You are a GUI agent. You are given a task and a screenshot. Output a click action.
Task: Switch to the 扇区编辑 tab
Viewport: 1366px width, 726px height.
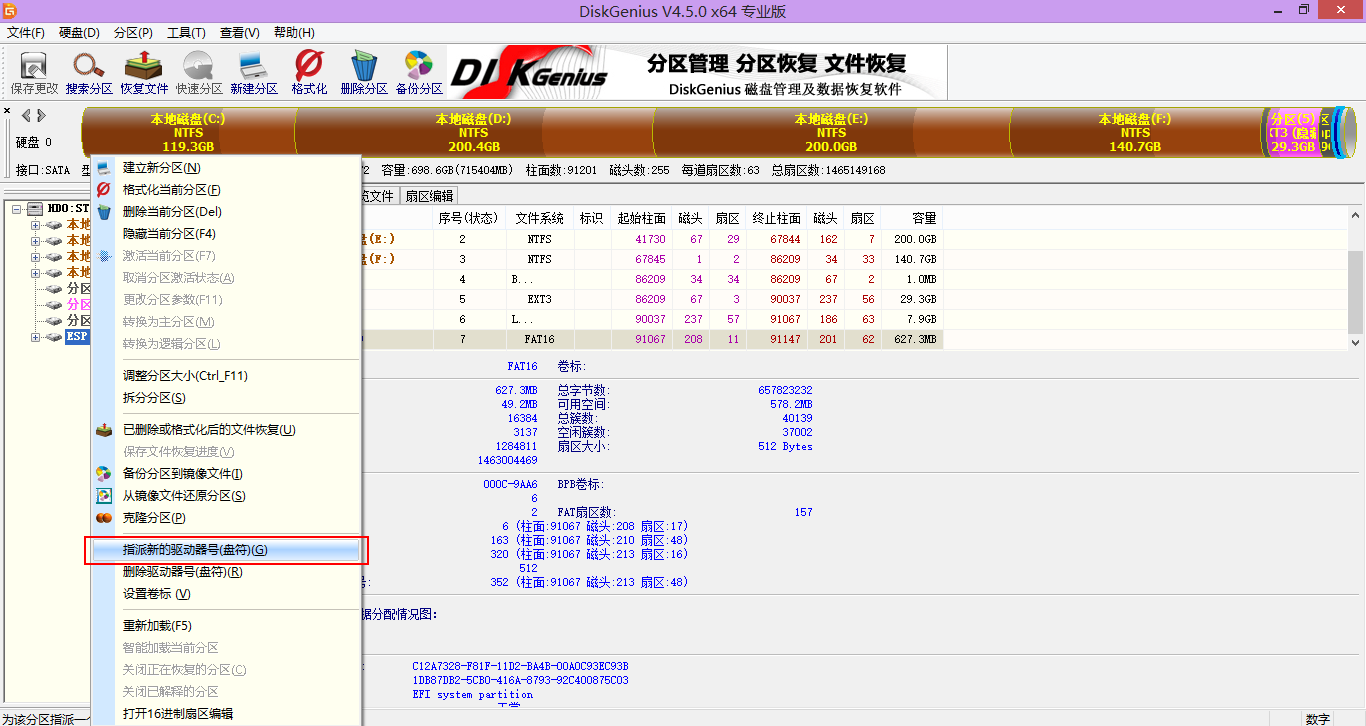point(428,196)
